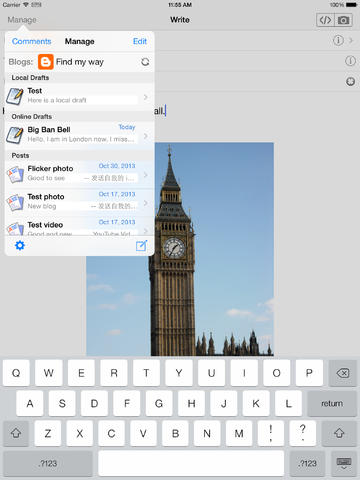Select the Big Ben tower photo

180,249
